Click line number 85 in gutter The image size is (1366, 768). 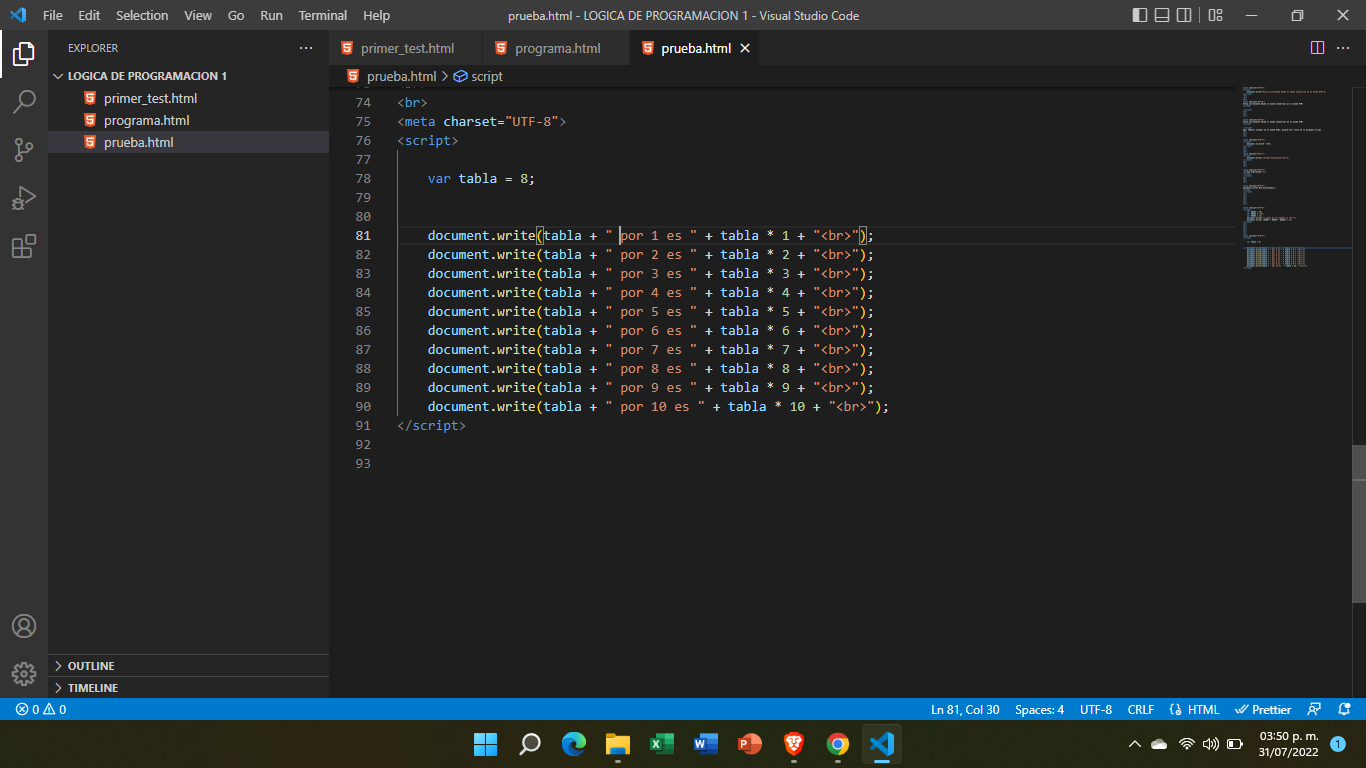[x=362, y=311]
